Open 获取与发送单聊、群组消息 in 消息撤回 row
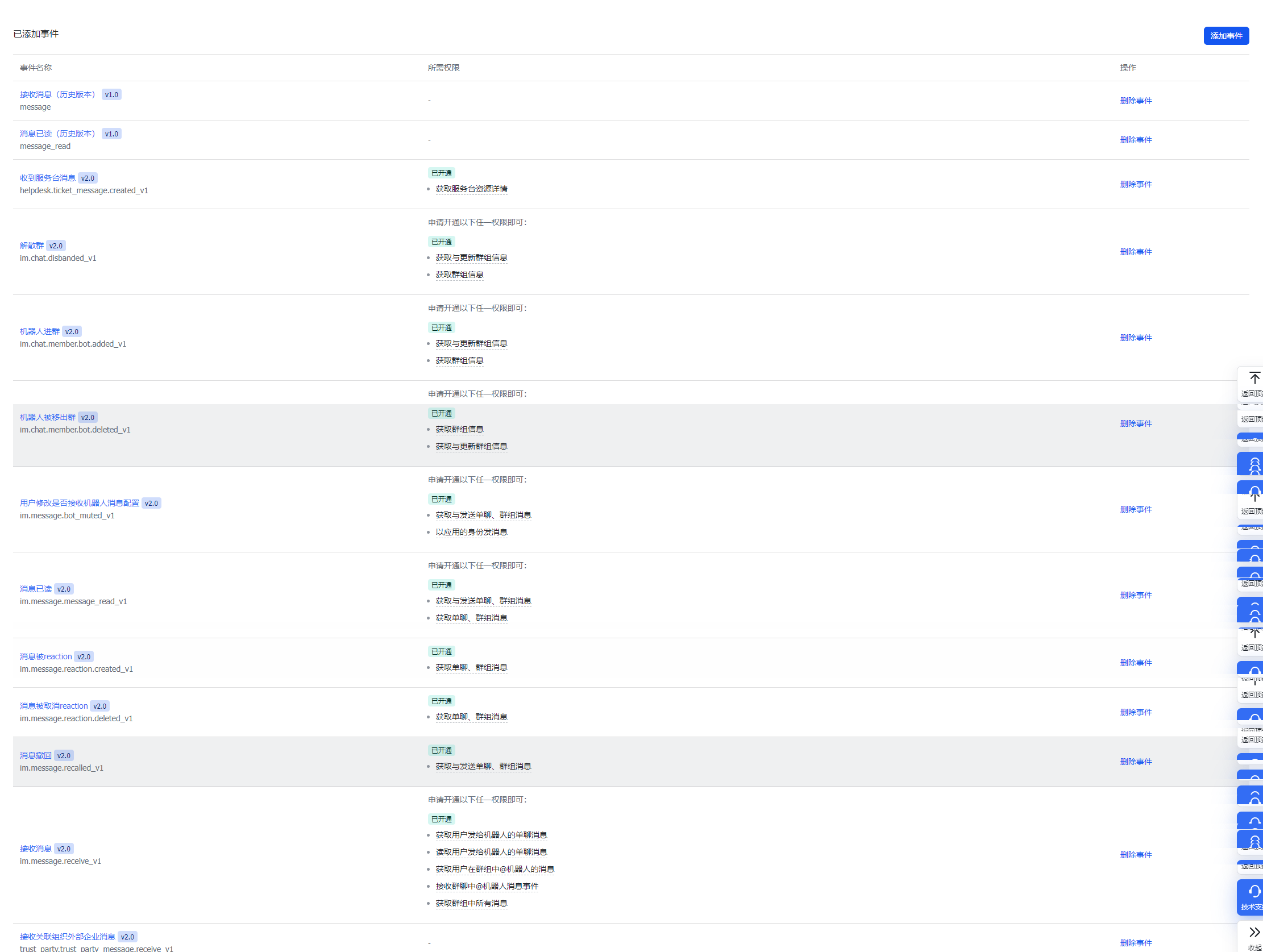 483,766
